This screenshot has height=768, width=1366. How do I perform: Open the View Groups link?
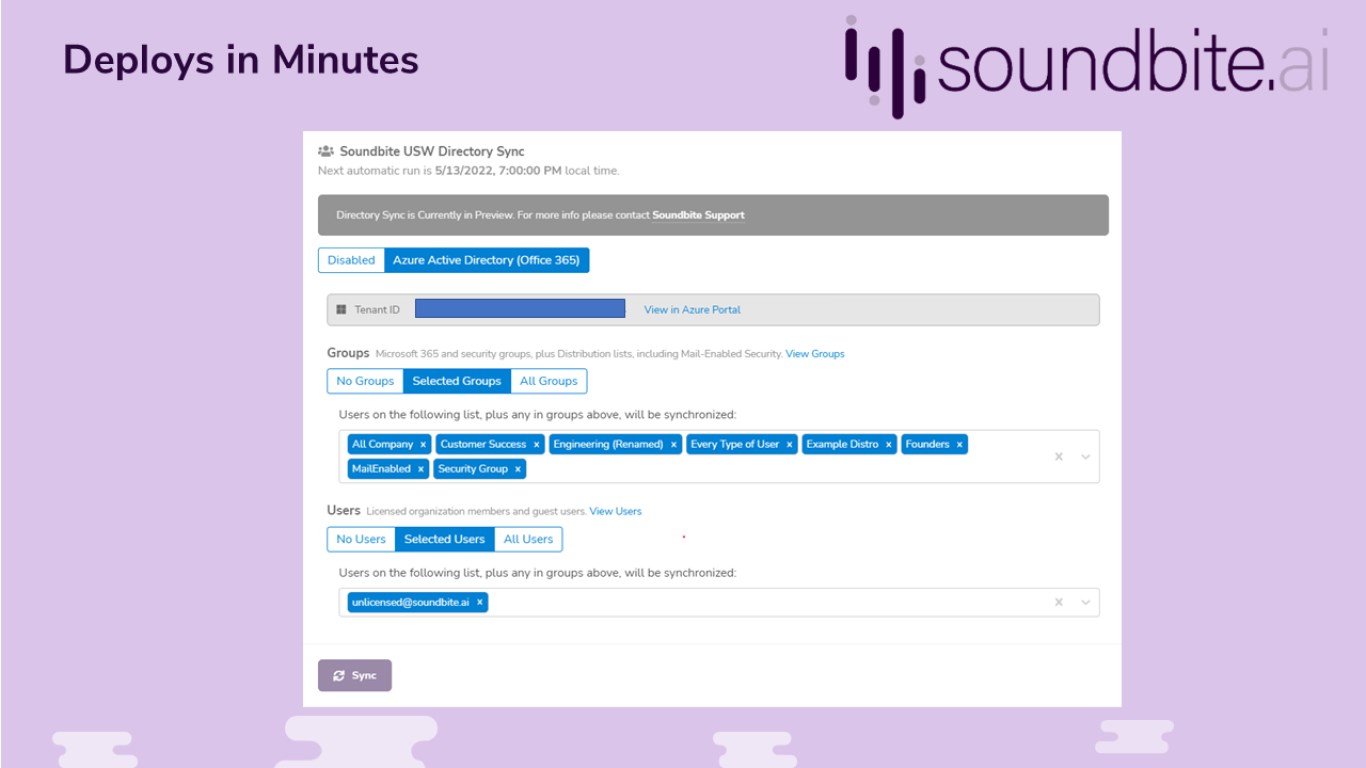pos(815,354)
